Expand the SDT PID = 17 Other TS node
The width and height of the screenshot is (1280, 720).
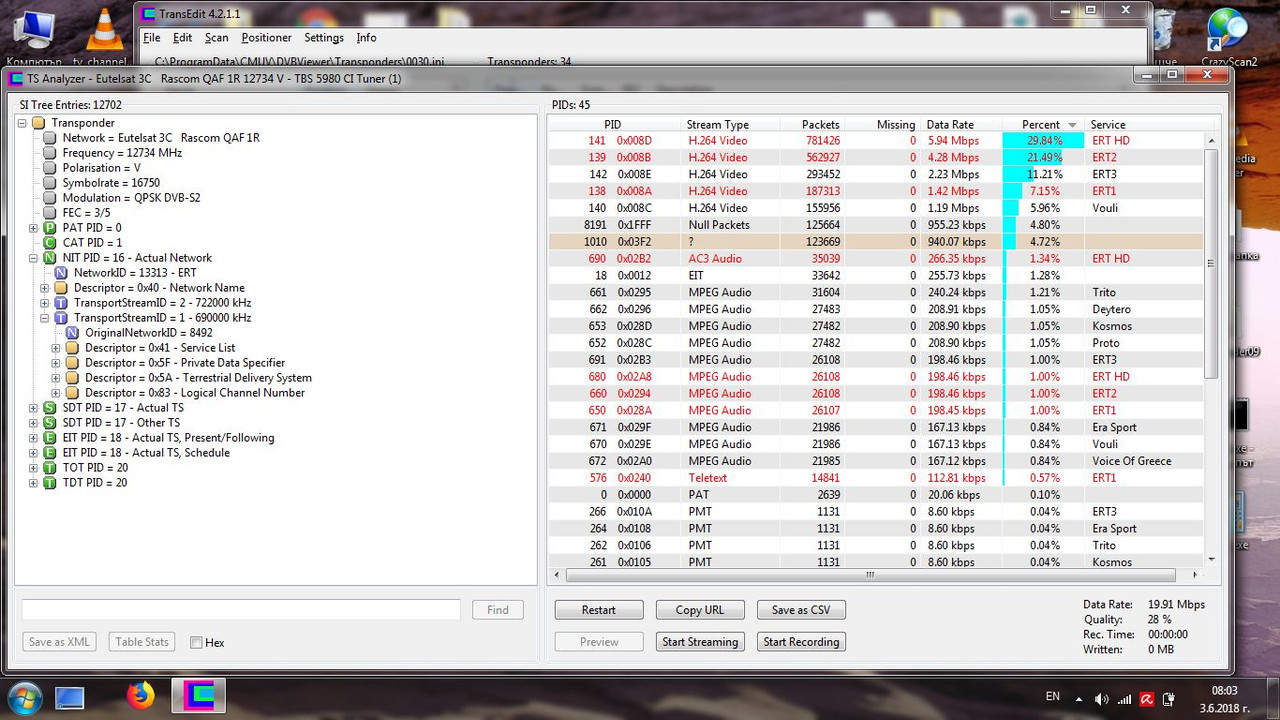tap(34, 423)
